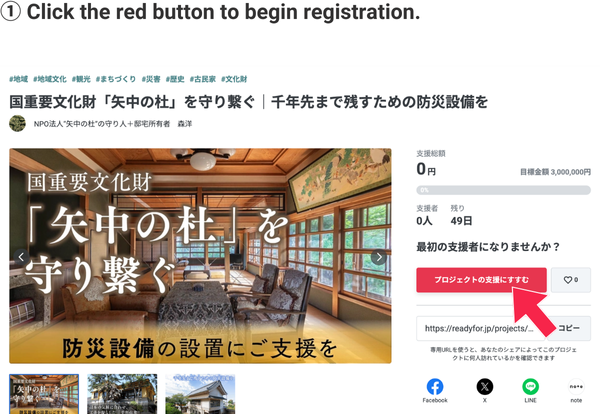Viewport: 600px width, 414px height.
Task: Show next slide with right arrow
Action: [x=379, y=257]
